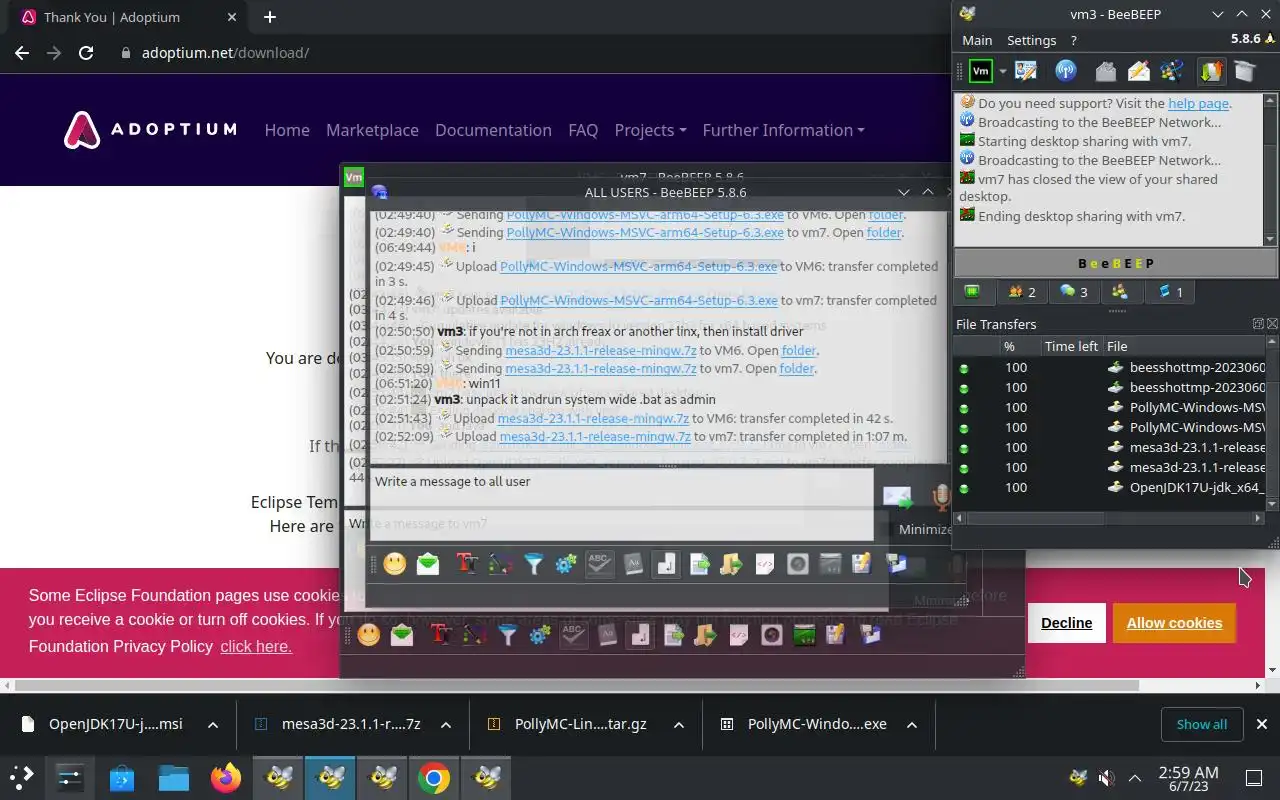Expand the Projects menu on Adoptium
The height and width of the screenshot is (800, 1280).
coord(650,130)
